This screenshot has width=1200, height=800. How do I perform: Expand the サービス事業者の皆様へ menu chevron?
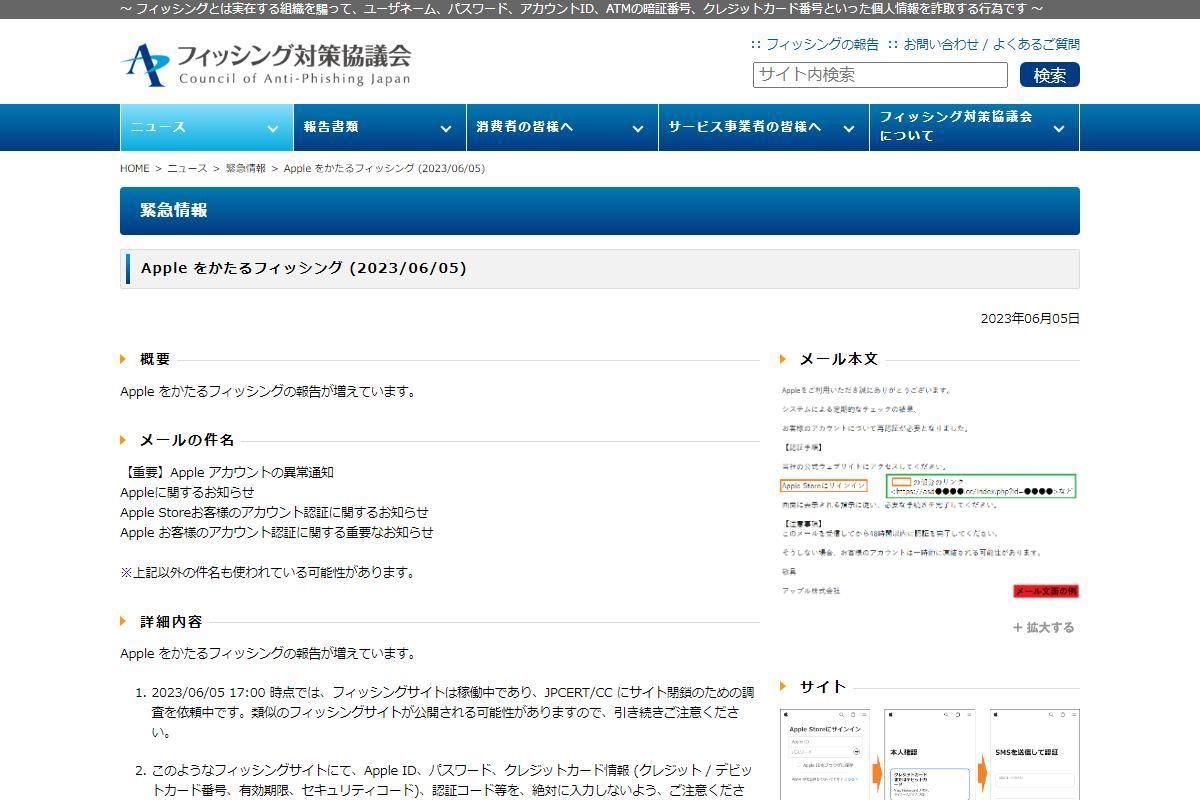848,128
